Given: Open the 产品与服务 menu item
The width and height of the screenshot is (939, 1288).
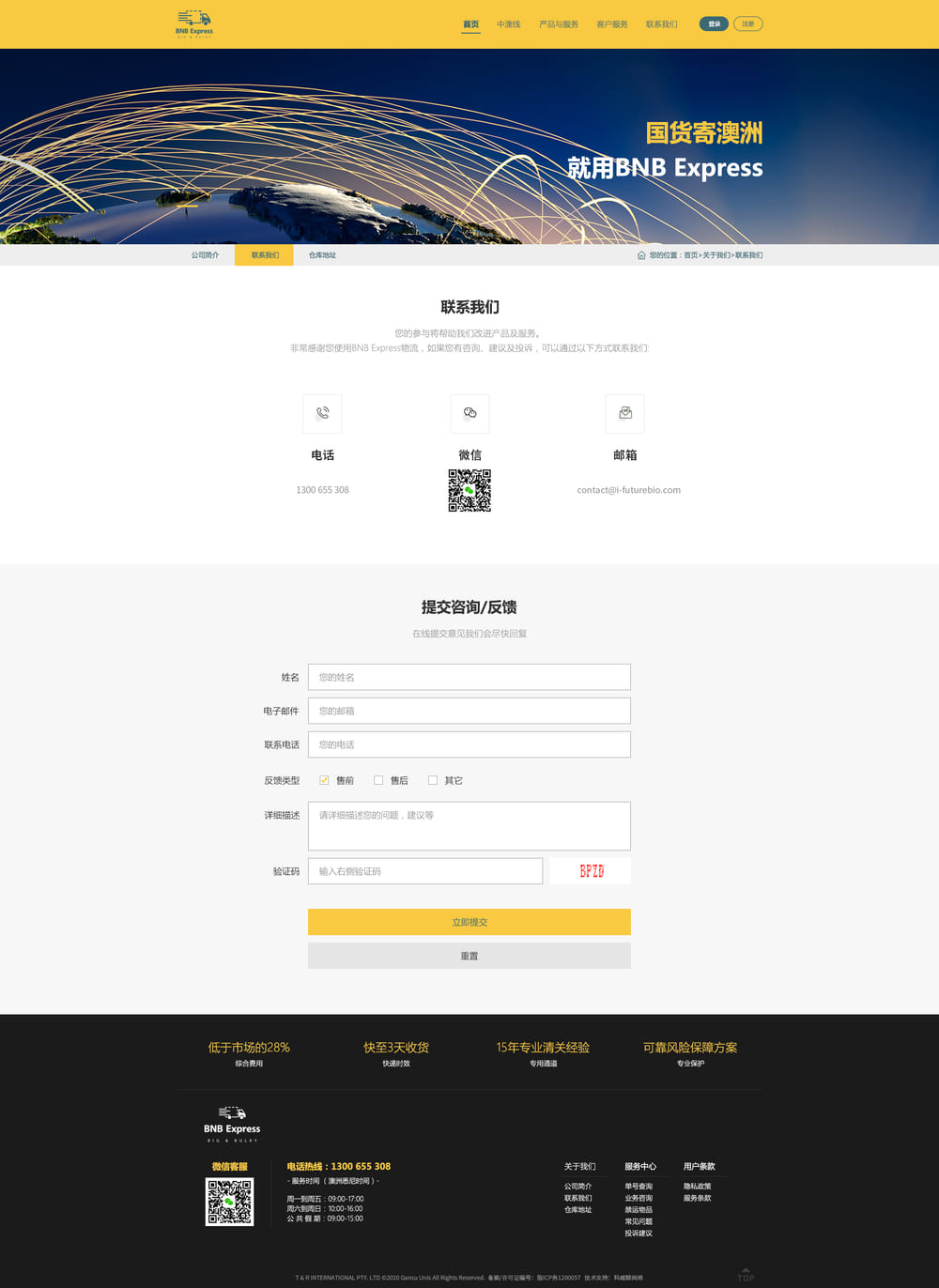Looking at the screenshot, I should tap(559, 24).
